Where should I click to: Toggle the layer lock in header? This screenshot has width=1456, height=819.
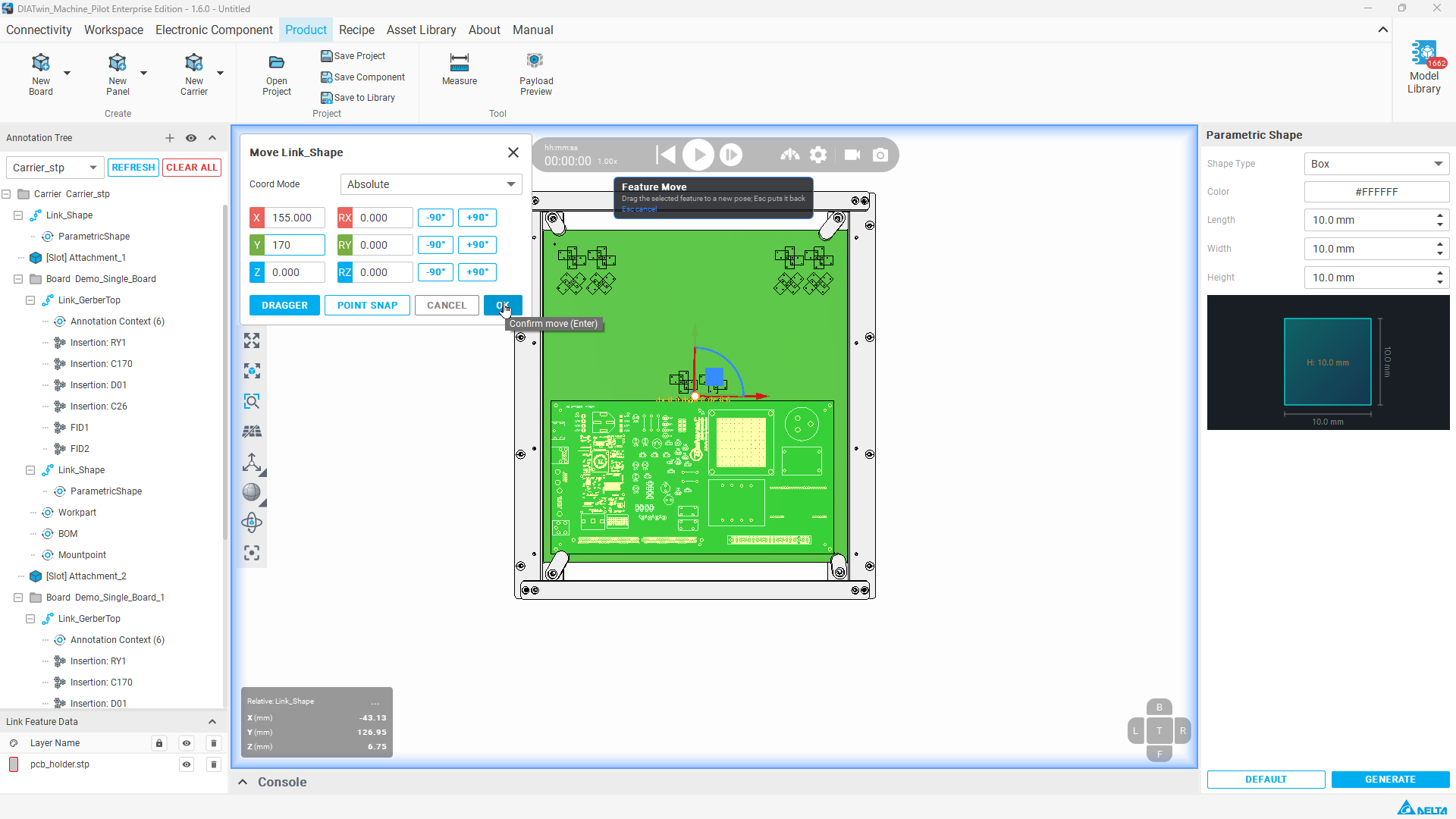pos(159,743)
